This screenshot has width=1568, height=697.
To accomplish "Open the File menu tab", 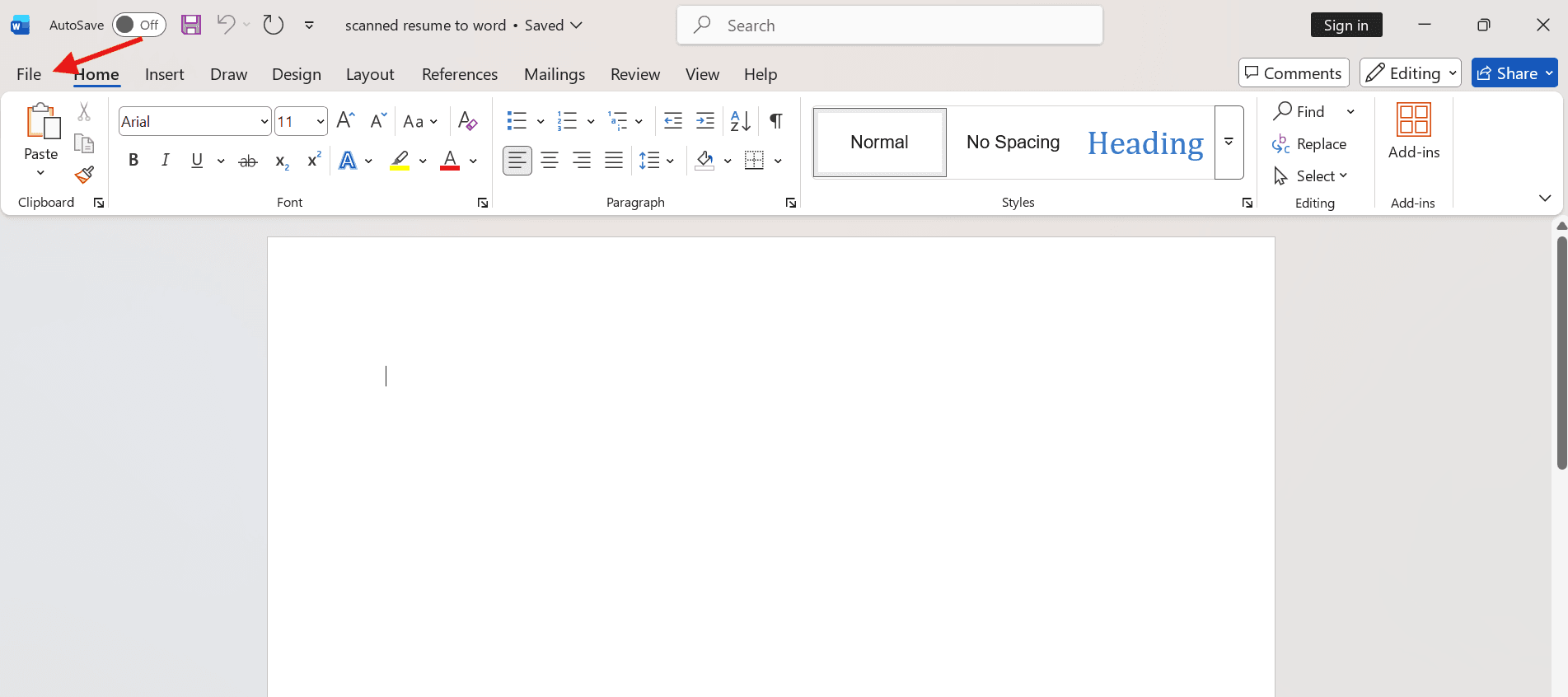I will click(x=29, y=74).
